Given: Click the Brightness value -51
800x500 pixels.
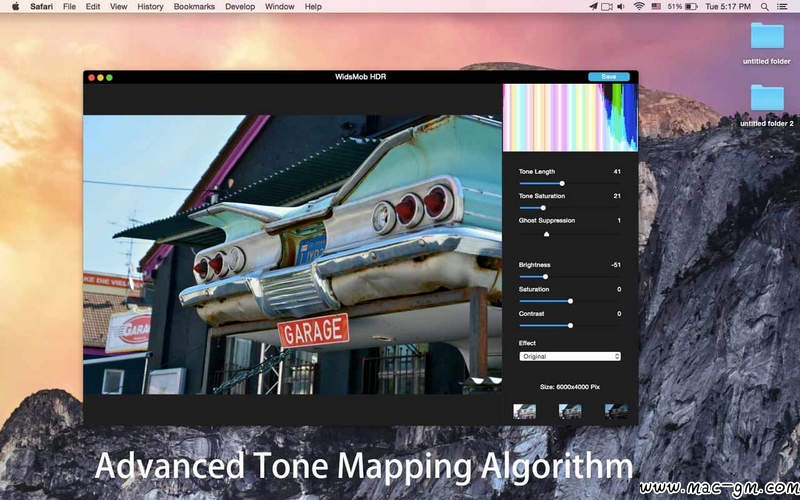Looking at the screenshot, I should pyautogui.click(x=616, y=265).
